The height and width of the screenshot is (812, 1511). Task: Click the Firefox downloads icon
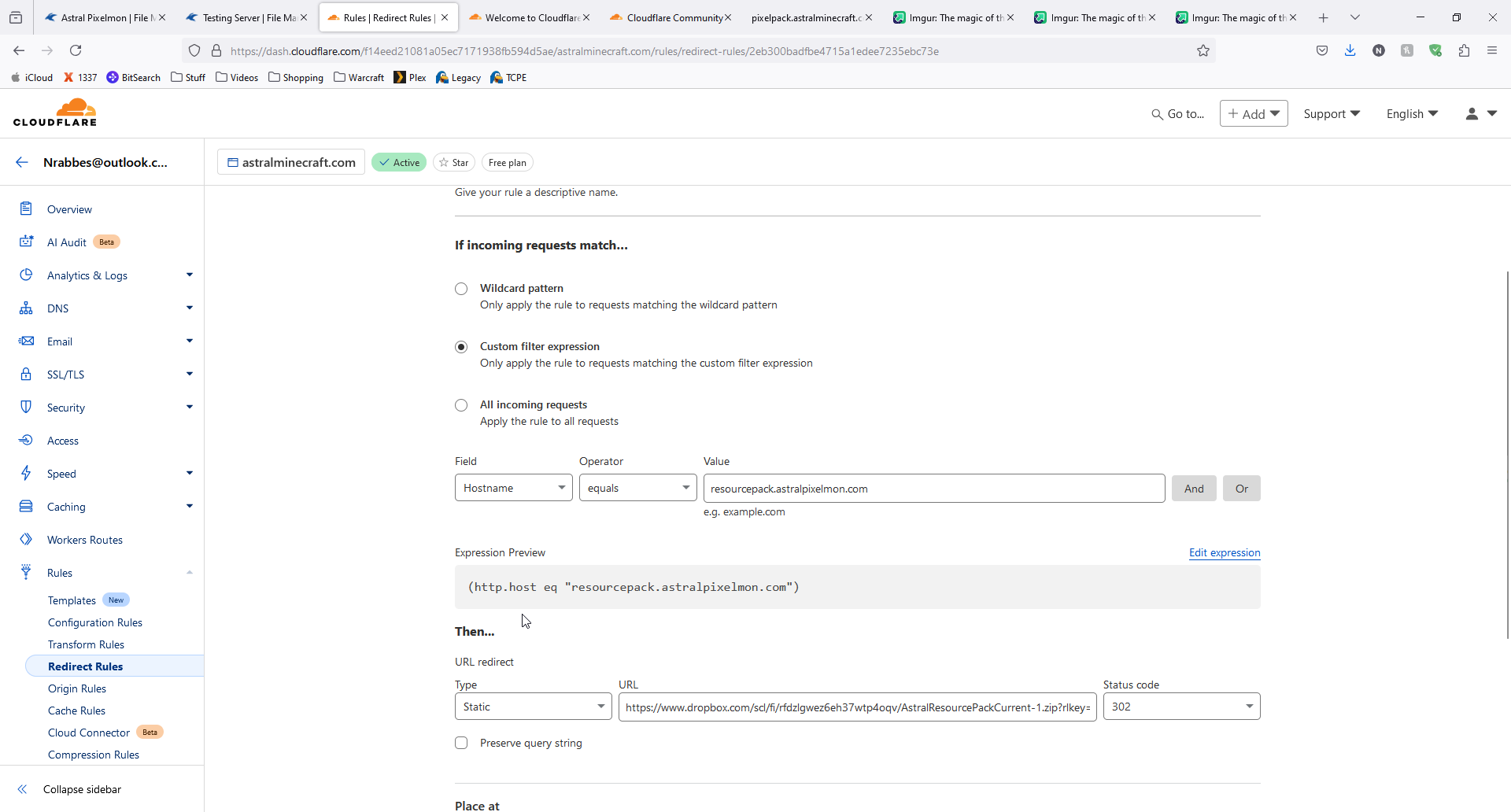pyautogui.click(x=1350, y=51)
